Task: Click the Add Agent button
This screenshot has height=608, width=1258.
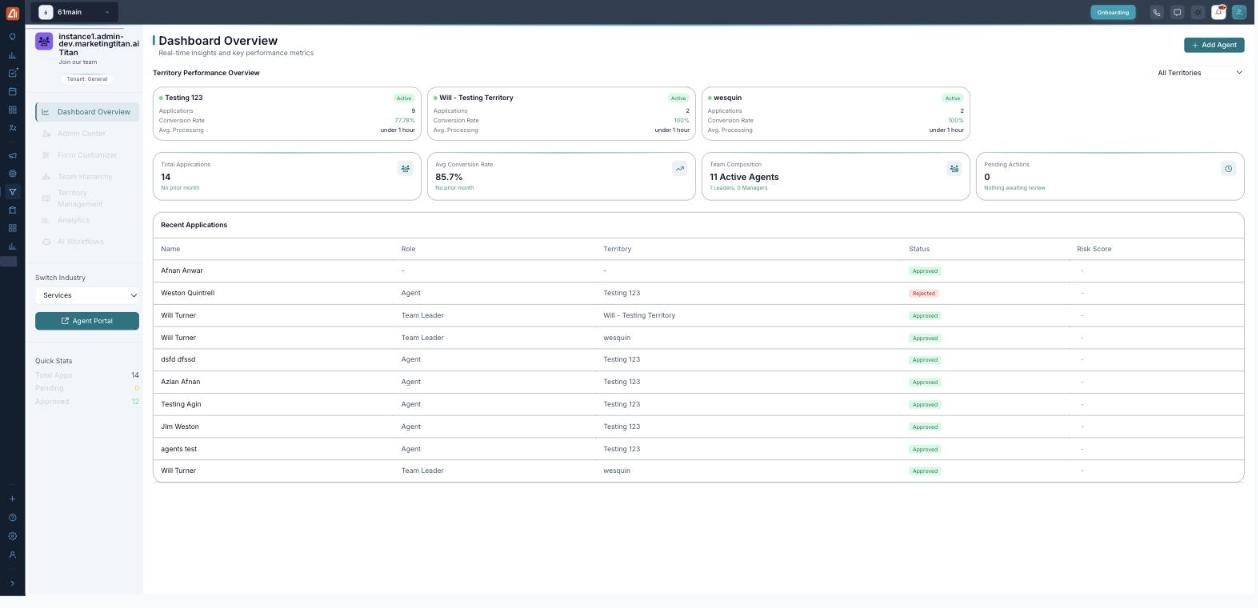Action: (x=1214, y=45)
